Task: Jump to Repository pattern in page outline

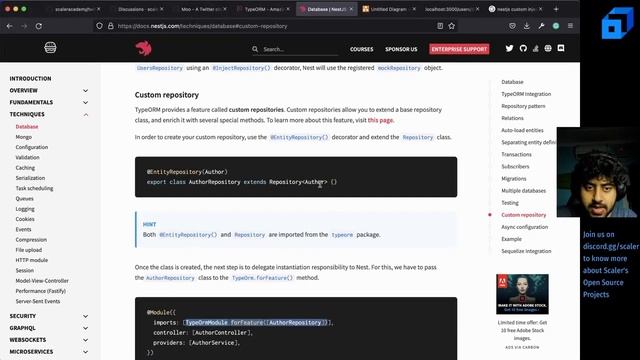Action: tap(523, 106)
